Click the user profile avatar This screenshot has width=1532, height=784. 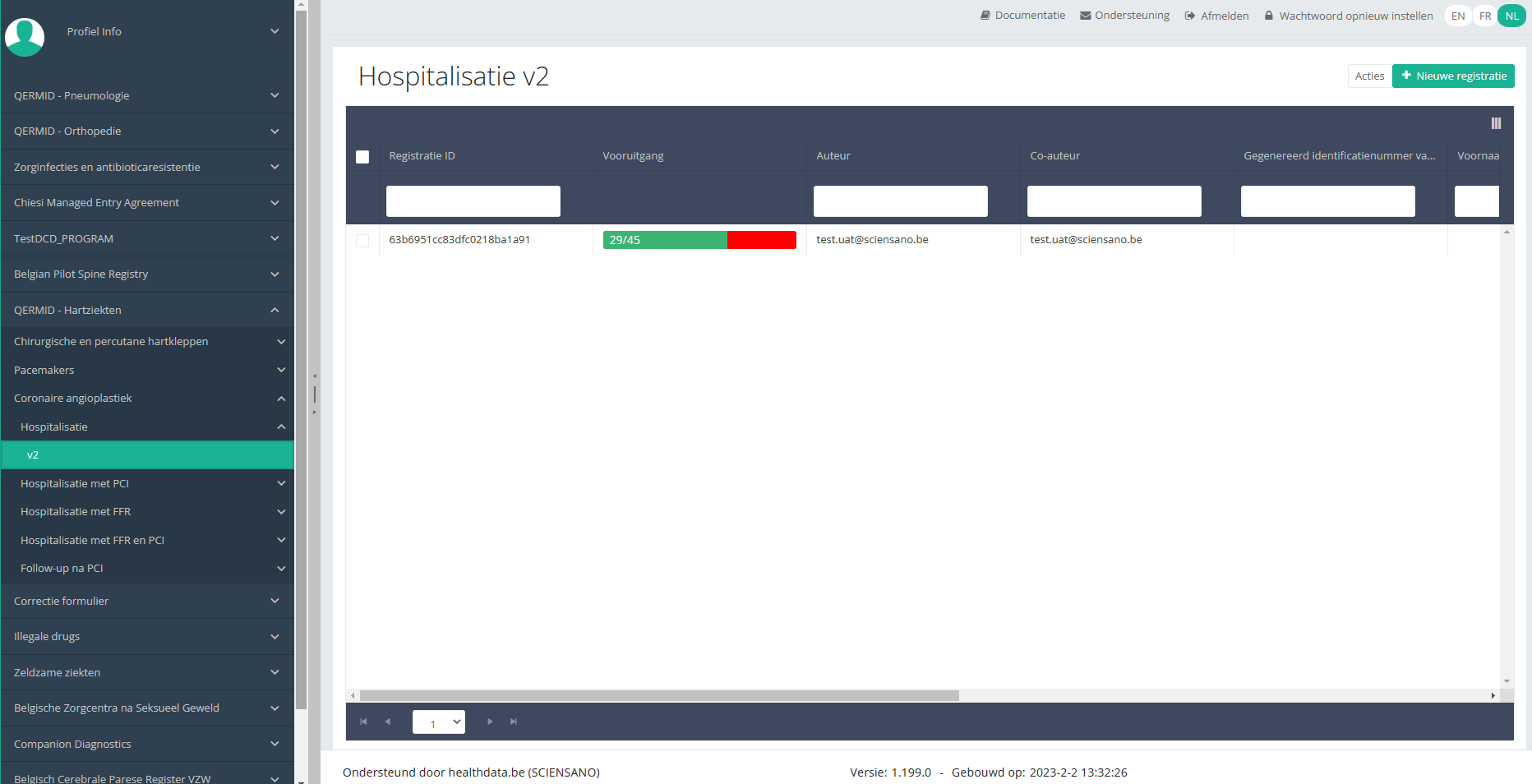[25, 37]
